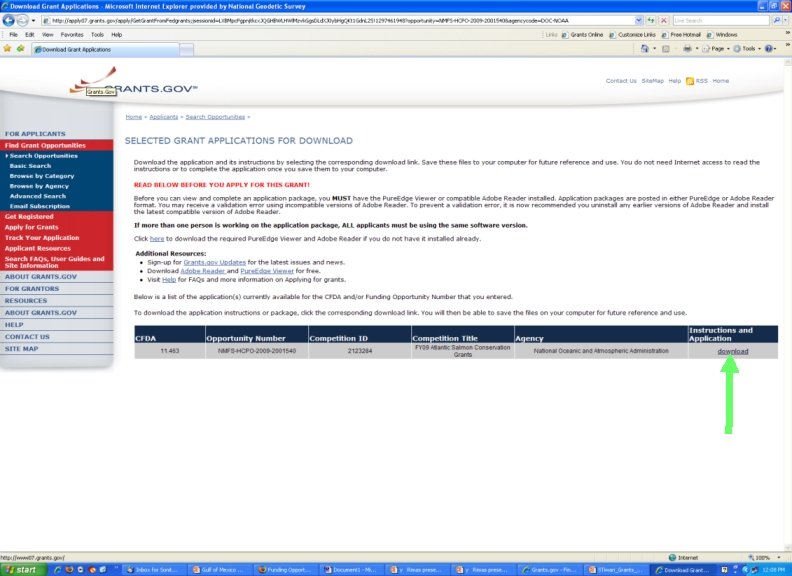Select the Download Grant Applications tab
Image resolution: width=792 pixels, height=576 pixels.
click(105, 50)
